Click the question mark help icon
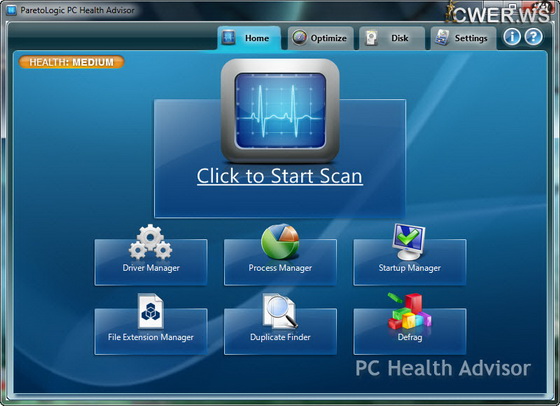 533,37
